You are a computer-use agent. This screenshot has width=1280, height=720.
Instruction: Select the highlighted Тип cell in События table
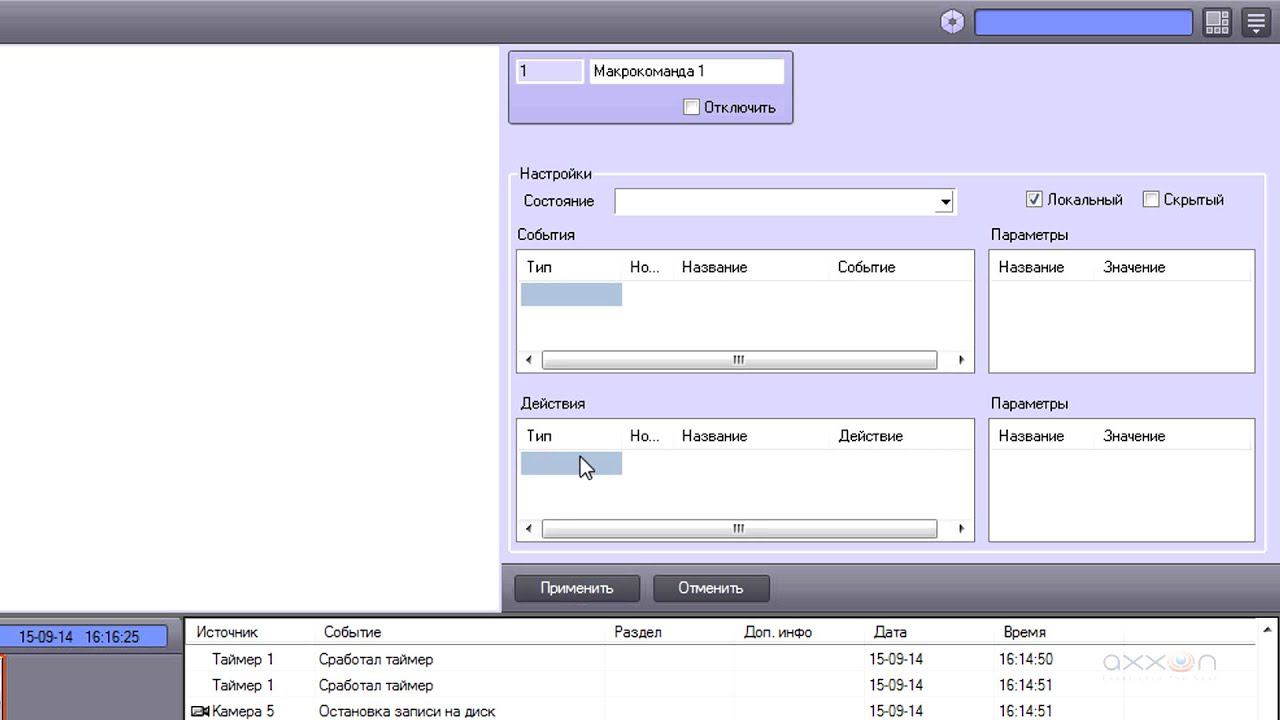(571, 294)
